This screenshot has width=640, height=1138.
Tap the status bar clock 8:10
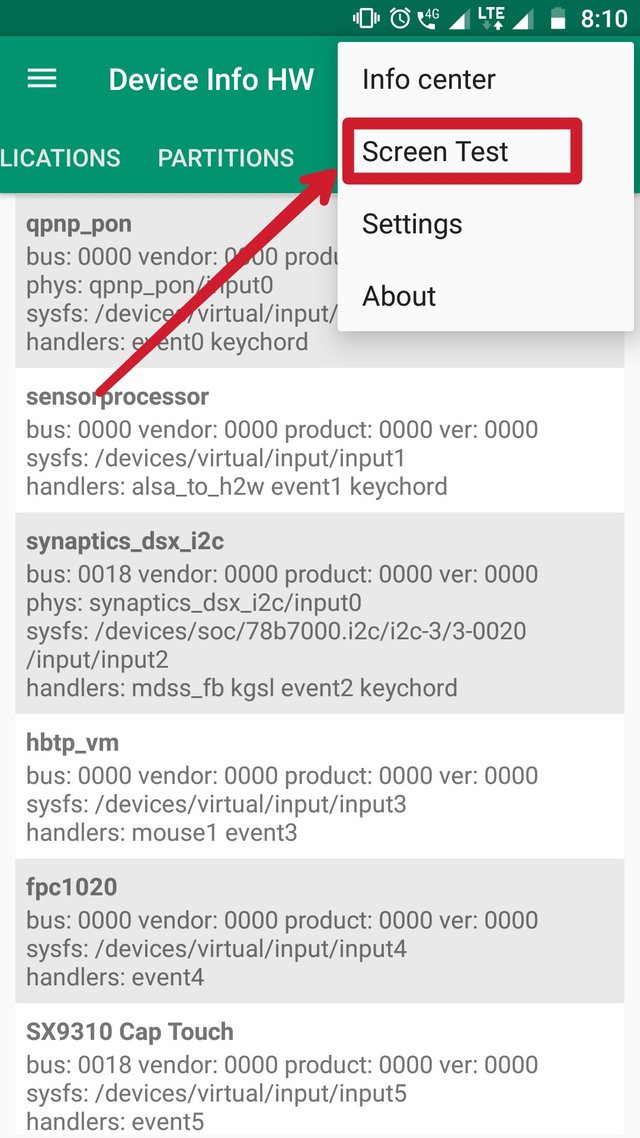(x=604, y=18)
